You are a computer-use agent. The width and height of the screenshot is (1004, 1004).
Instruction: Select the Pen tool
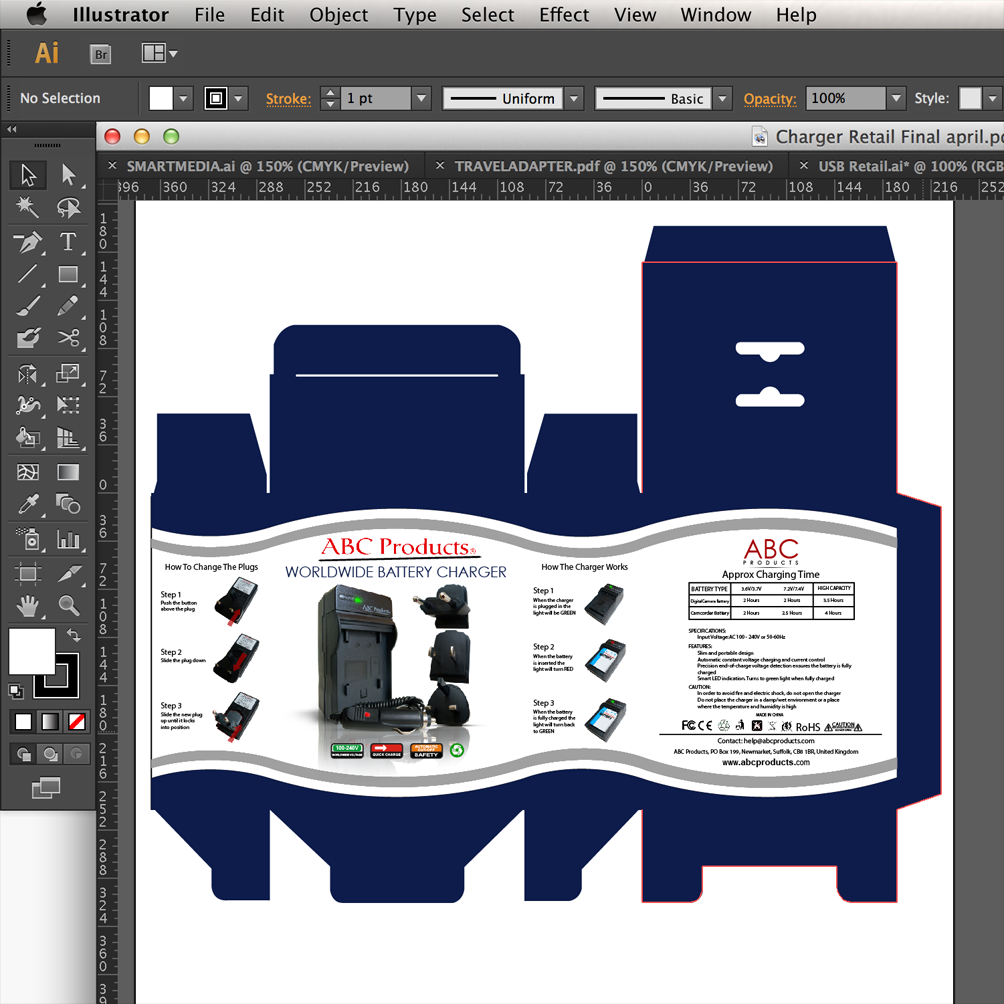click(x=28, y=242)
